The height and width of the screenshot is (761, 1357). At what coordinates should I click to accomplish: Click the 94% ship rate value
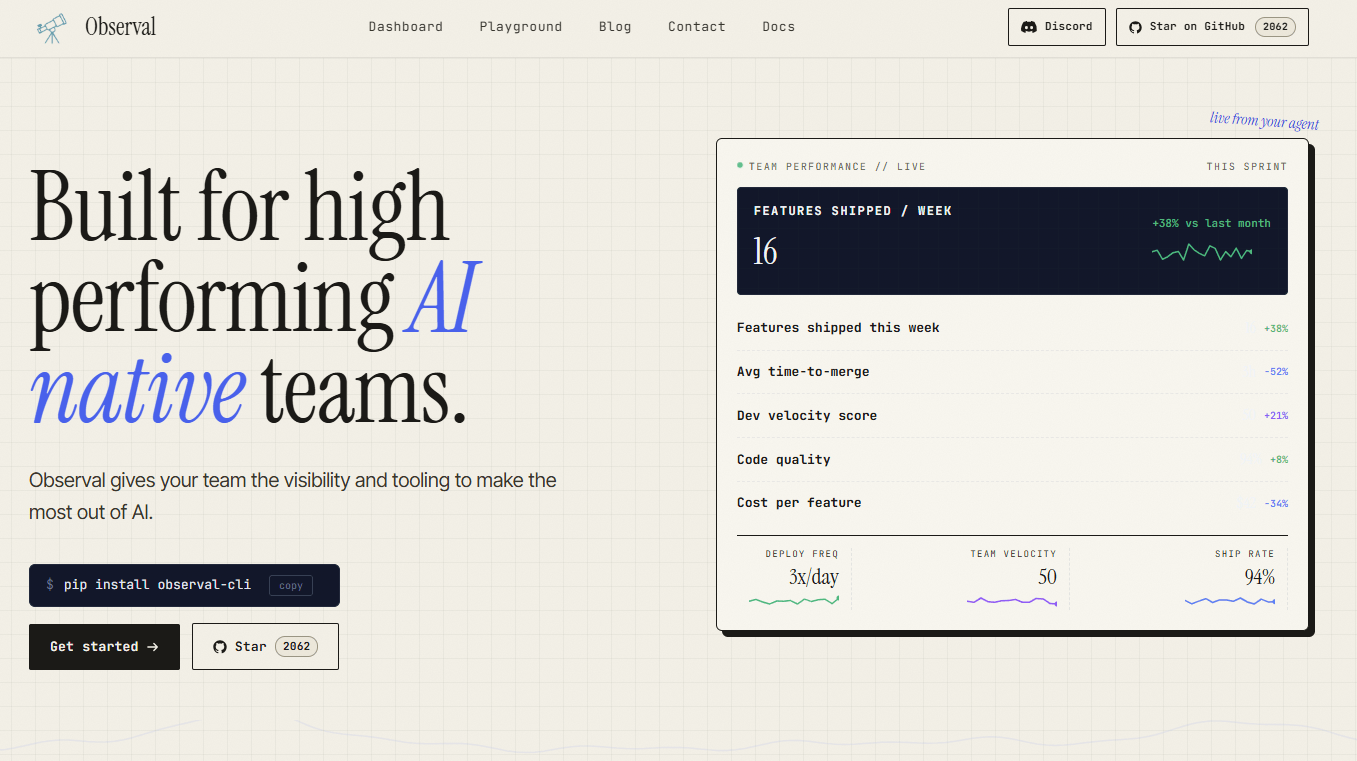coord(1259,577)
